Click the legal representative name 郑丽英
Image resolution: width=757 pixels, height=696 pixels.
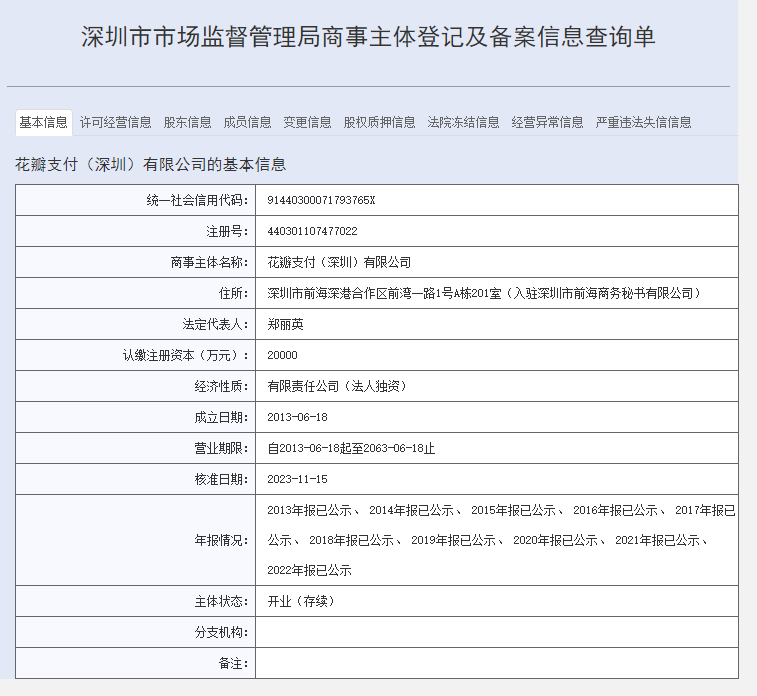[285, 324]
